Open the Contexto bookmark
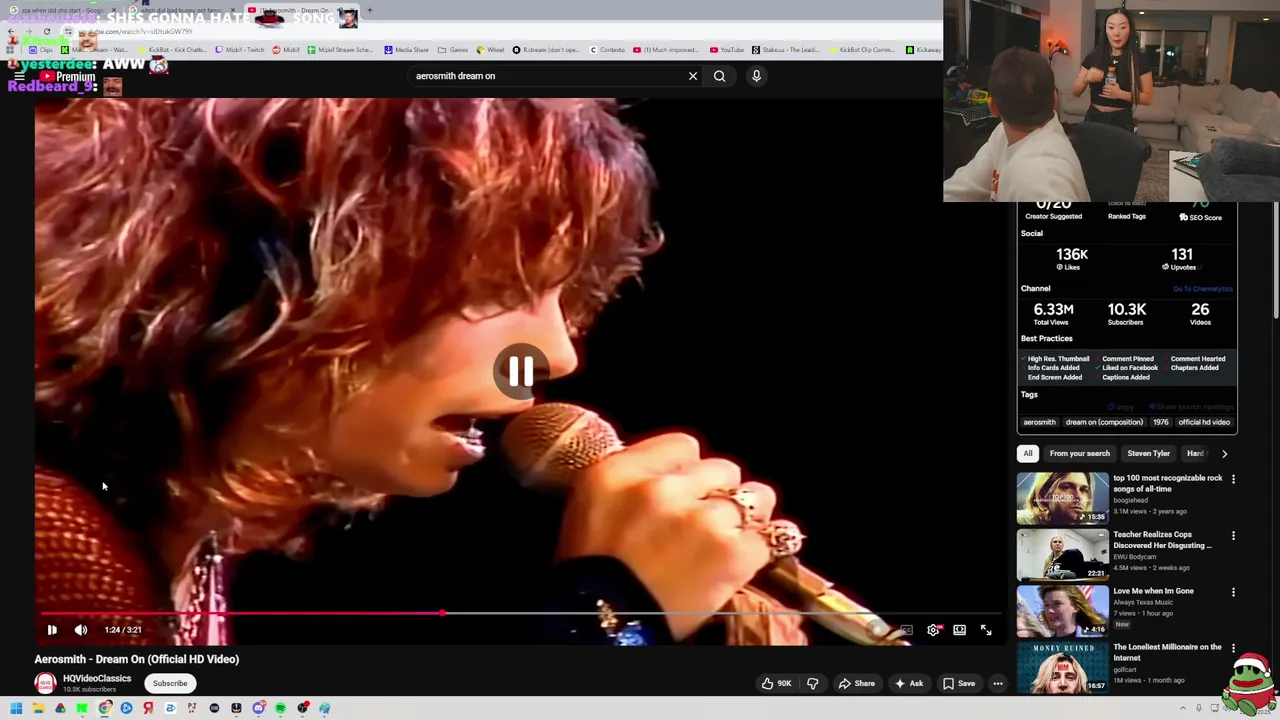1280x720 pixels. (607, 50)
